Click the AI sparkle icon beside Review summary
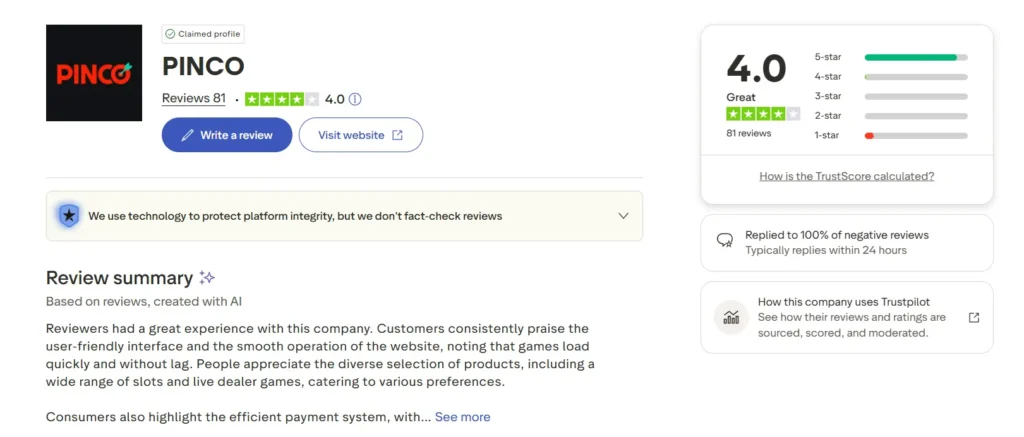 click(207, 278)
